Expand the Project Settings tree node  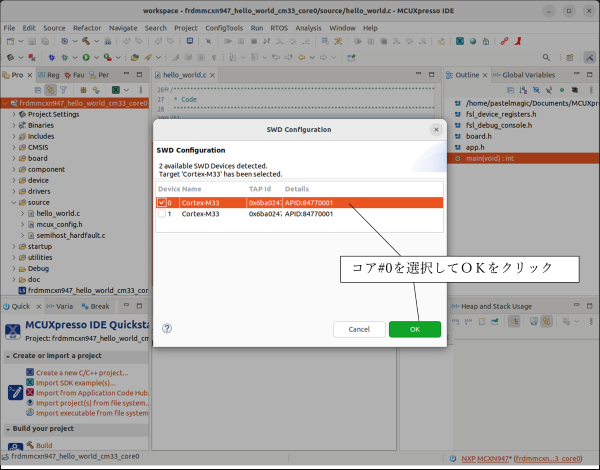point(14,114)
